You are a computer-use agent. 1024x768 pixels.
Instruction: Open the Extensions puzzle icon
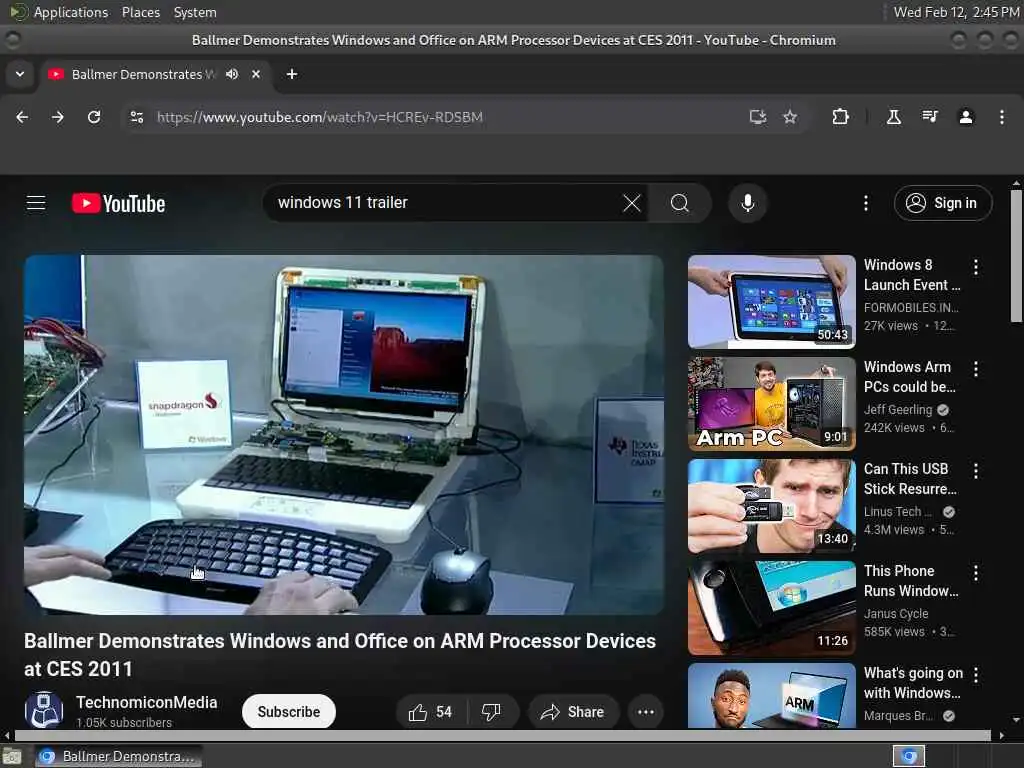click(840, 117)
